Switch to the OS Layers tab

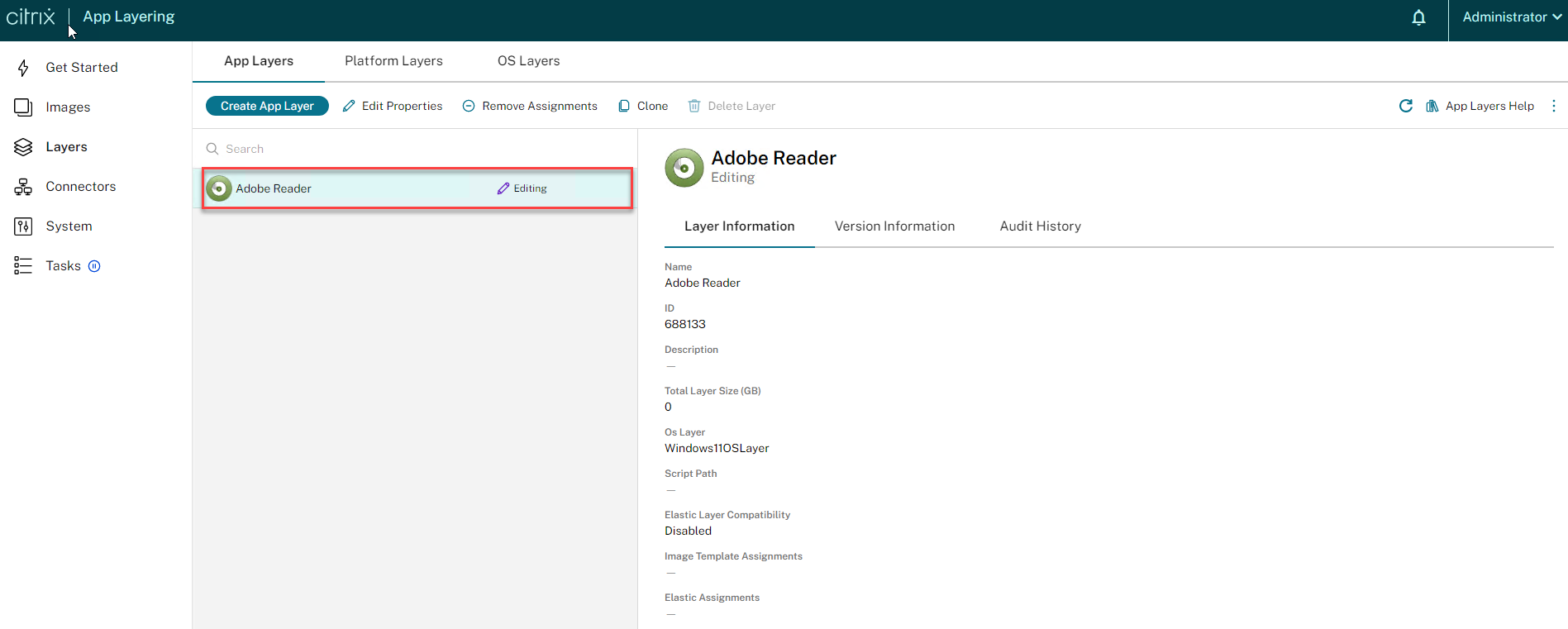point(528,61)
